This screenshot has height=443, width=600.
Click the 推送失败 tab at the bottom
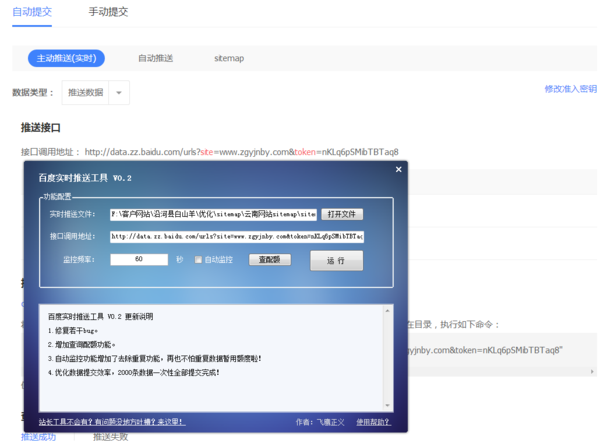click(111, 437)
